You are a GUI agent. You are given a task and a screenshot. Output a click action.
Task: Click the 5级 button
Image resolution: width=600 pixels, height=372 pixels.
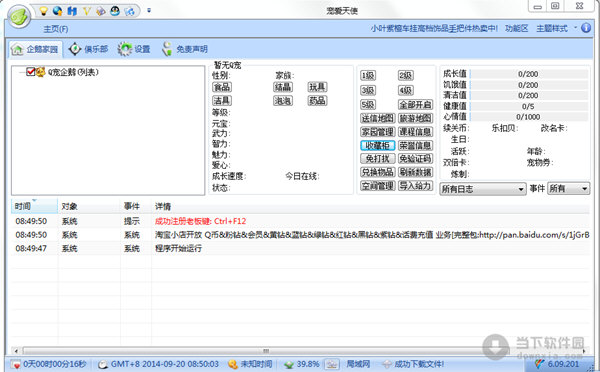click(368, 104)
